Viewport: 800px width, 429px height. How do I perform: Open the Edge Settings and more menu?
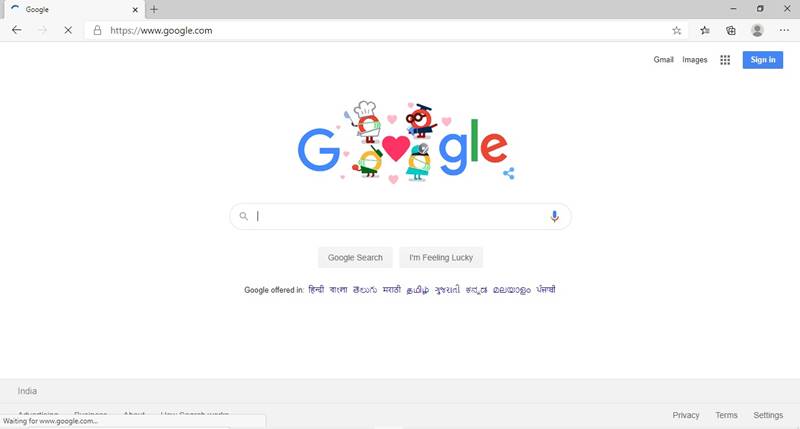click(x=784, y=31)
